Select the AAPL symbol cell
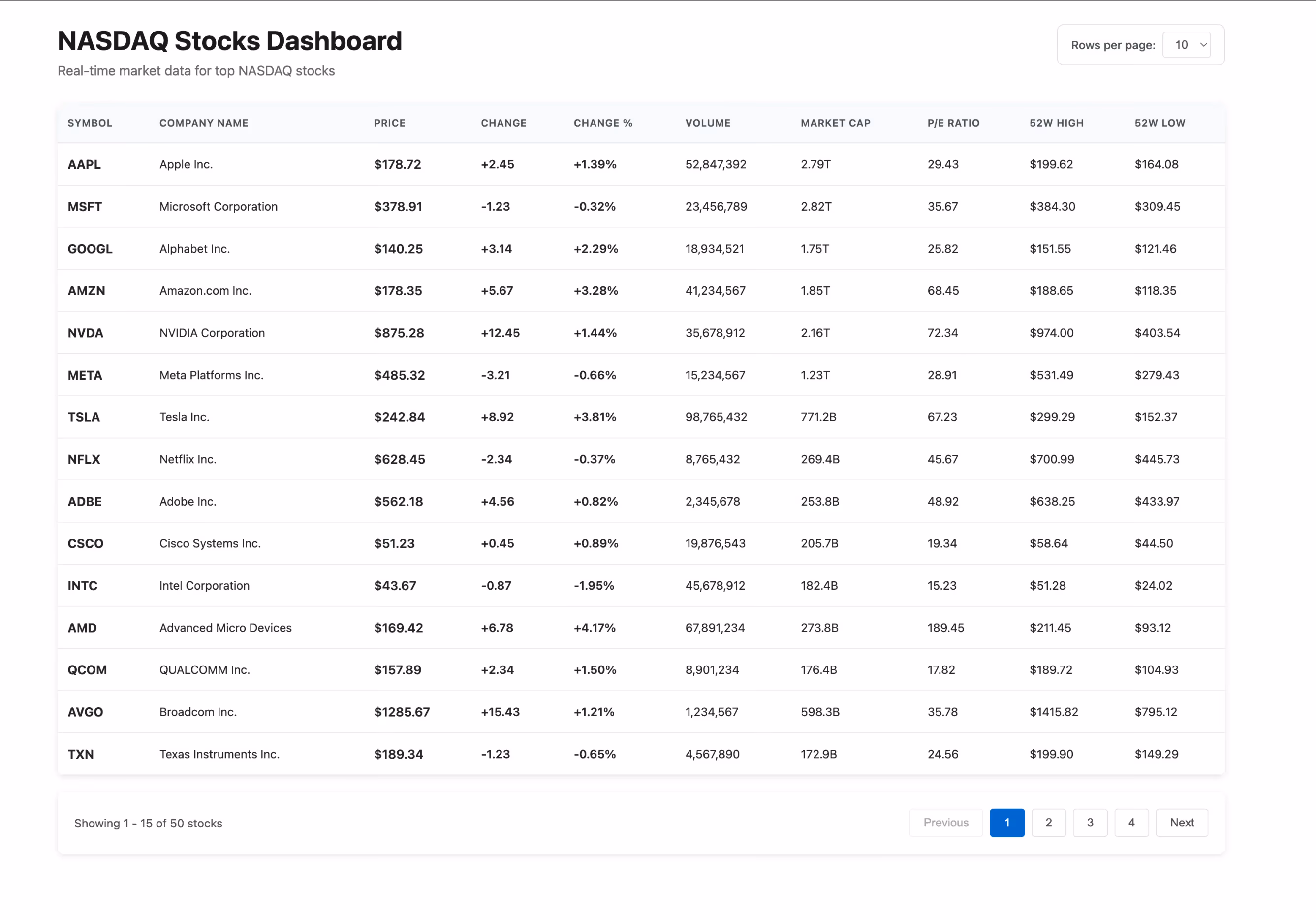The width and height of the screenshot is (1316, 920). click(x=84, y=164)
